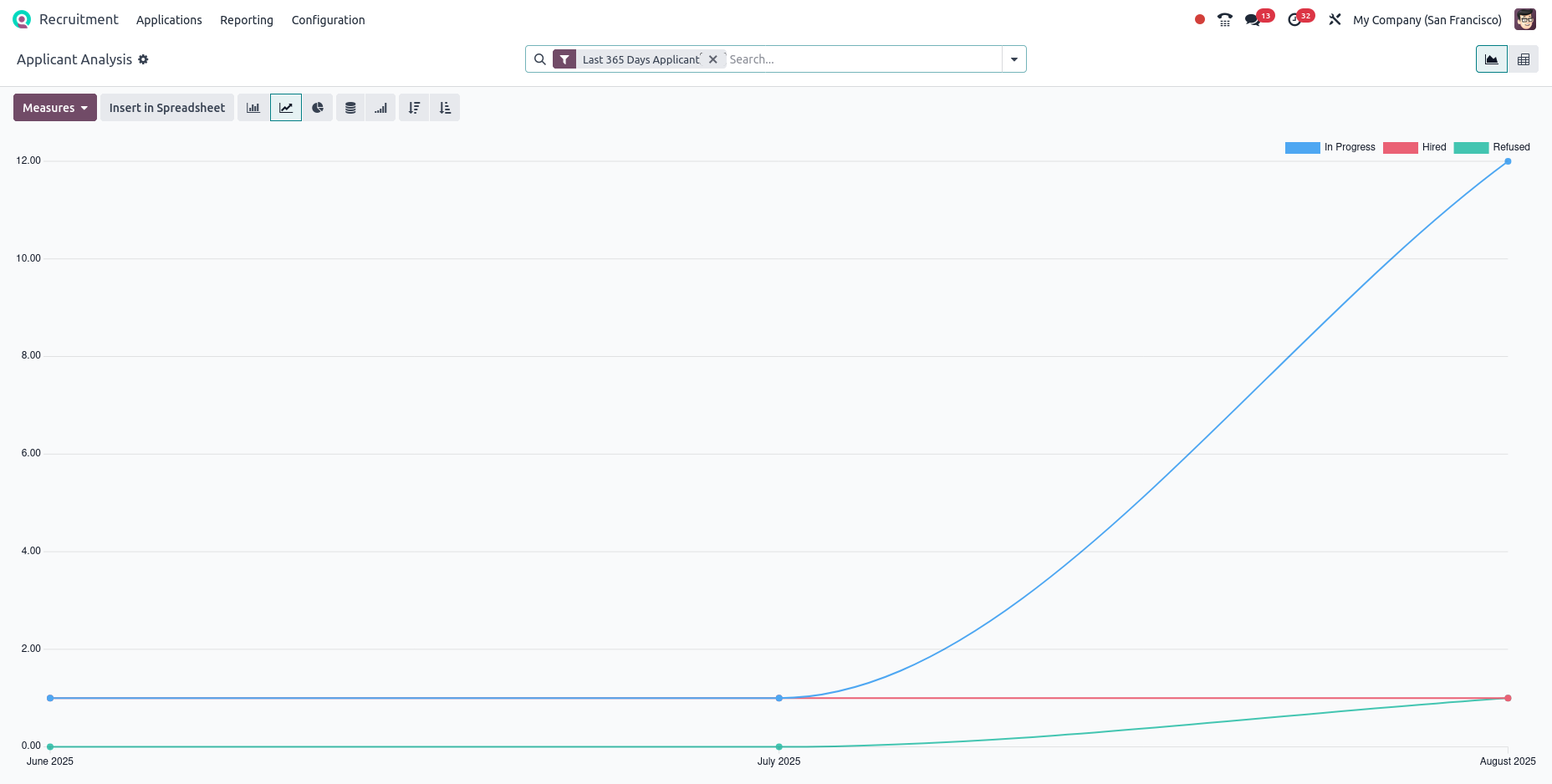Click the June 2025 axis label
The width and height of the screenshot is (1552, 784).
click(x=50, y=761)
